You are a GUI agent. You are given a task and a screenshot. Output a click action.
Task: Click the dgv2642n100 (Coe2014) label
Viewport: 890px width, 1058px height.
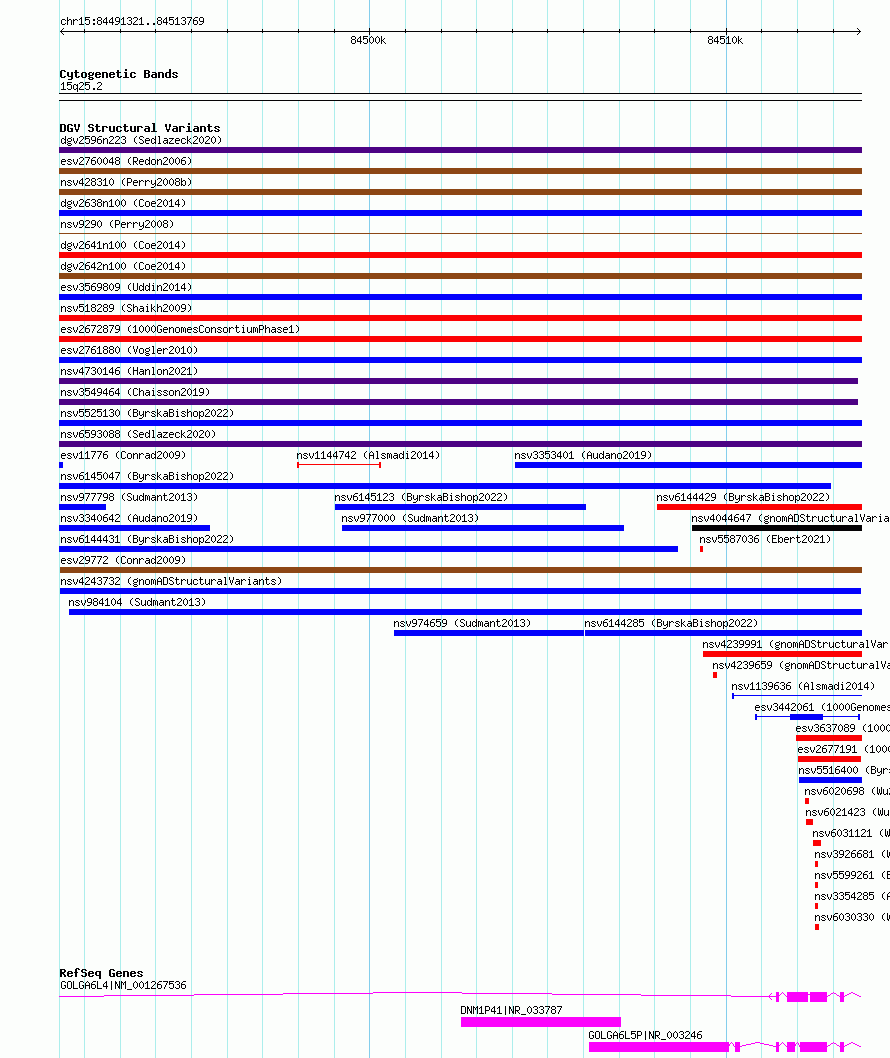123,266
